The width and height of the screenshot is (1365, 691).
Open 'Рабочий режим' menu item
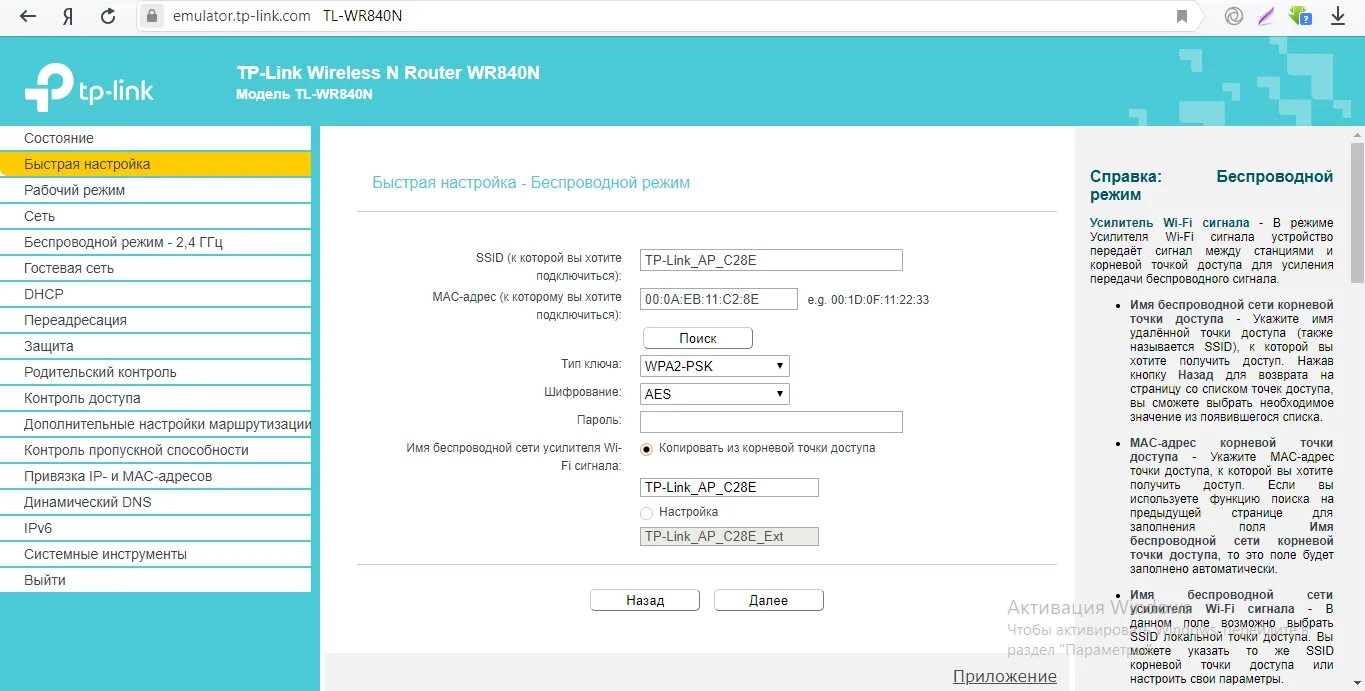click(155, 190)
